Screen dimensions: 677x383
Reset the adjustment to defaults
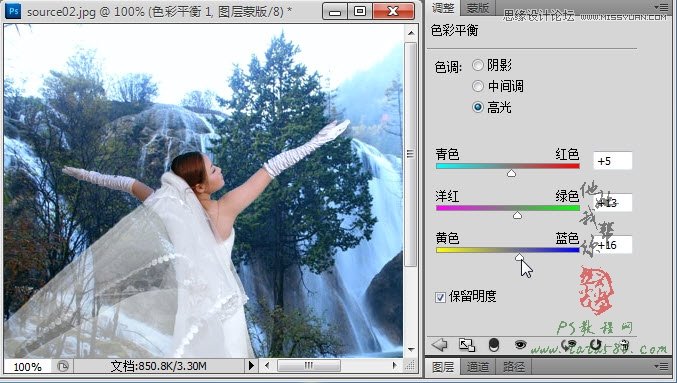(596, 344)
